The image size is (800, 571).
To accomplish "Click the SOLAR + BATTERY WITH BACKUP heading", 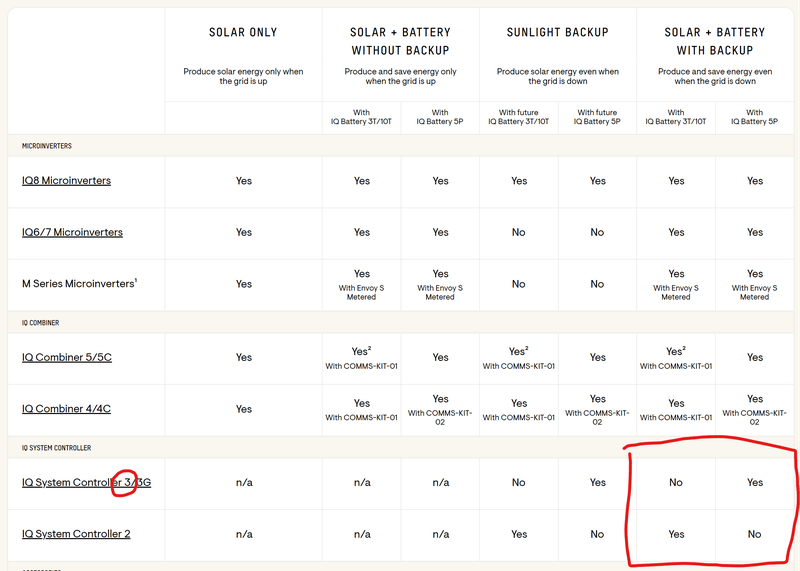I will pos(715,41).
